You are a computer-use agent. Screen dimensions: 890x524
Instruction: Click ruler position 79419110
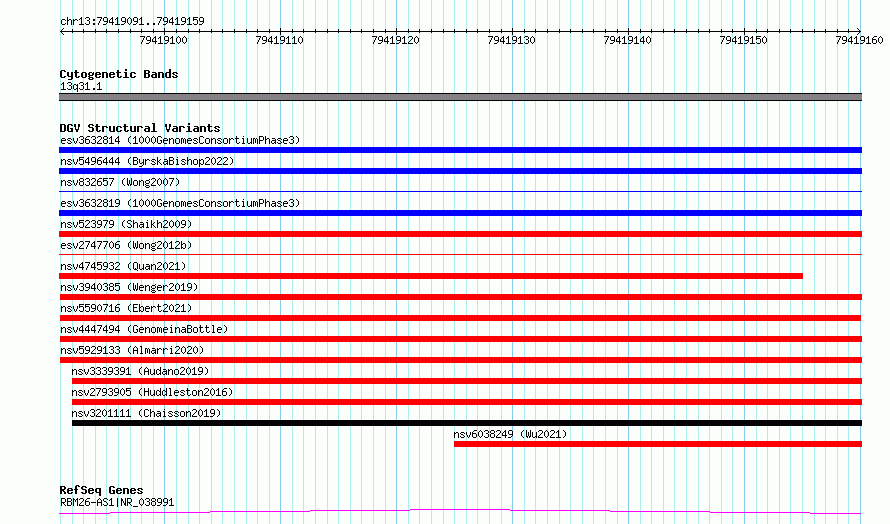click(279, 40)
